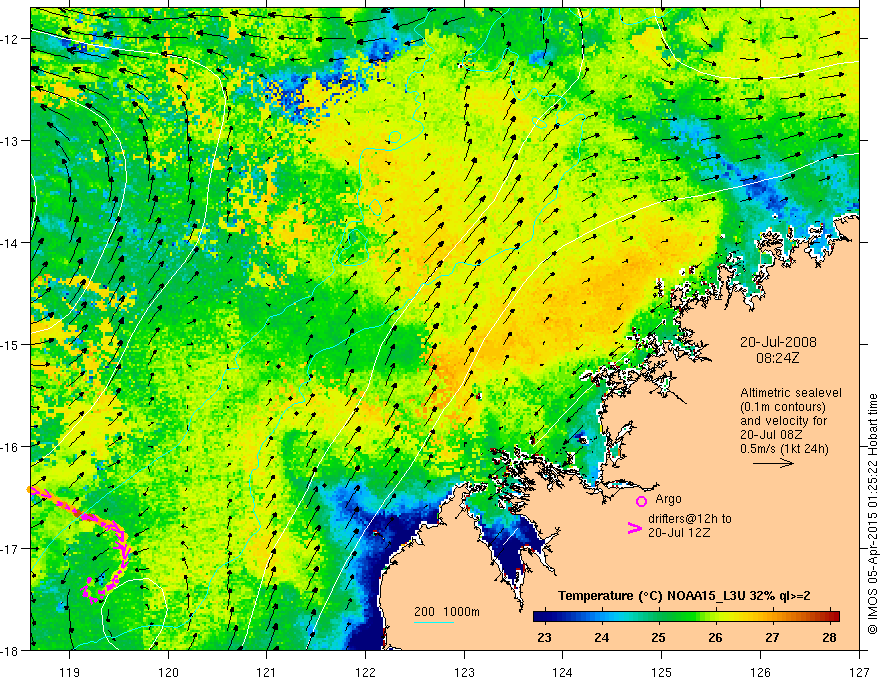The image size is (880, 680).
Task: Click the longitude label 119
Action: (x=70, y=672)
